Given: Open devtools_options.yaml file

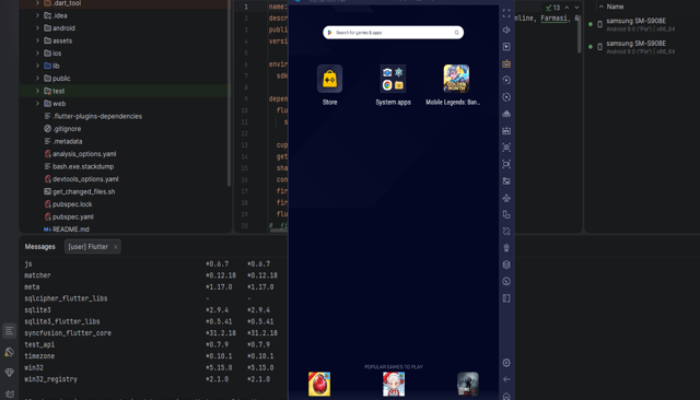Looking at the screenshot, I should tap(86, 179).
